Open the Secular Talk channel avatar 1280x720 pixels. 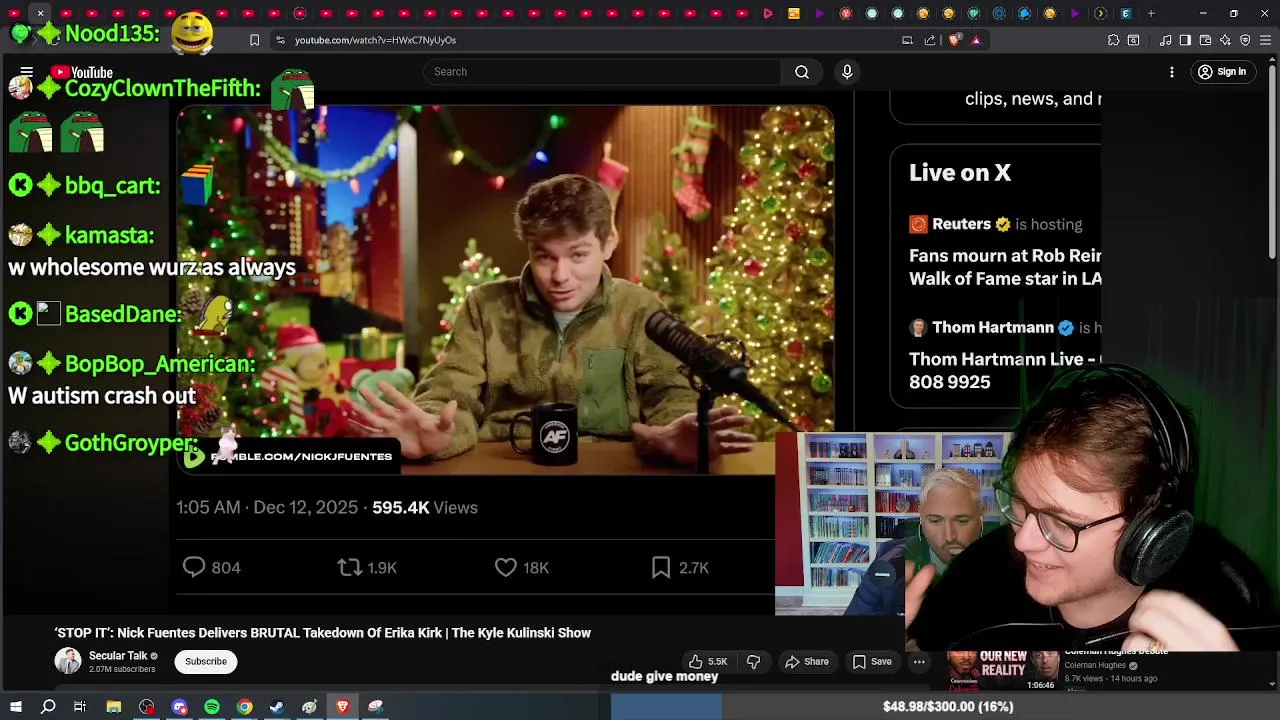click(68, 661)
